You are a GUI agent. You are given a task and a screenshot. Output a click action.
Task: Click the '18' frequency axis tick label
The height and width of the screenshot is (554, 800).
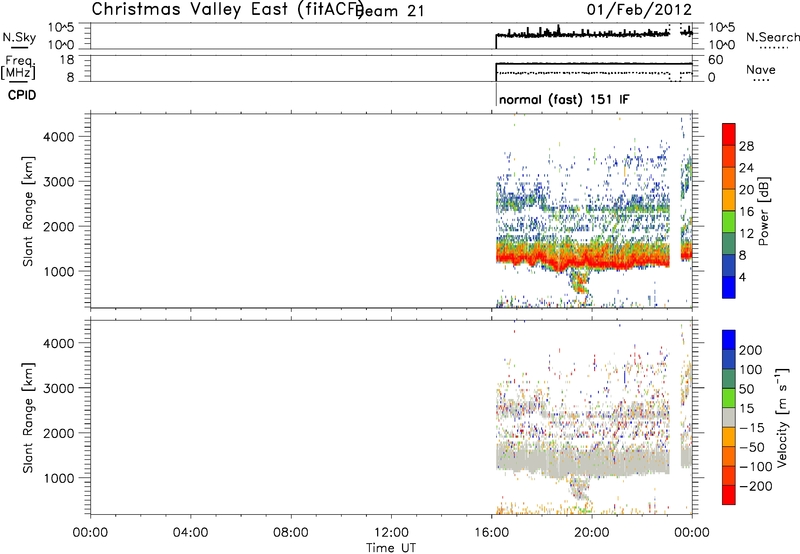click(66, 60)
